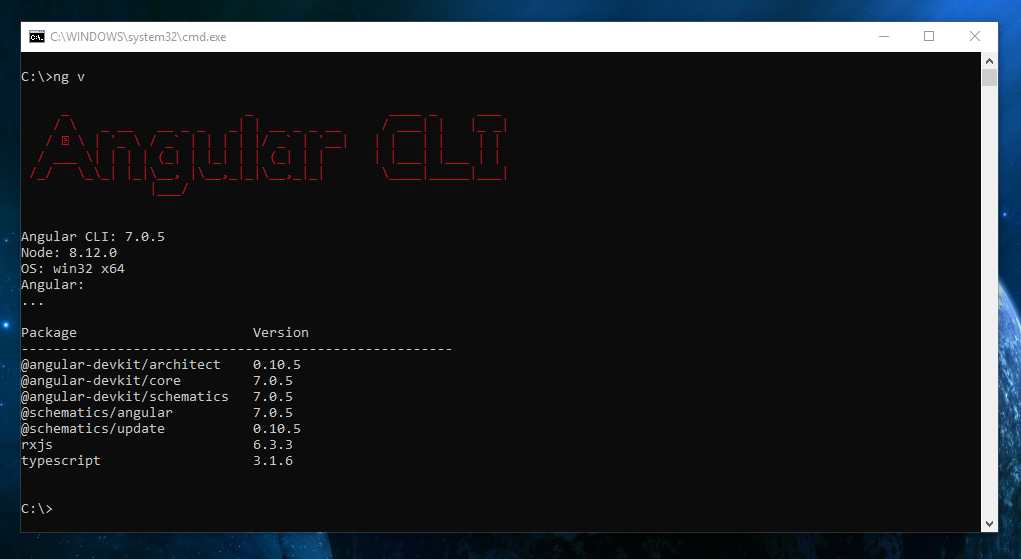Maximize the cmd.exe window
1021x559 pixels.
click(x=929, y=36)
